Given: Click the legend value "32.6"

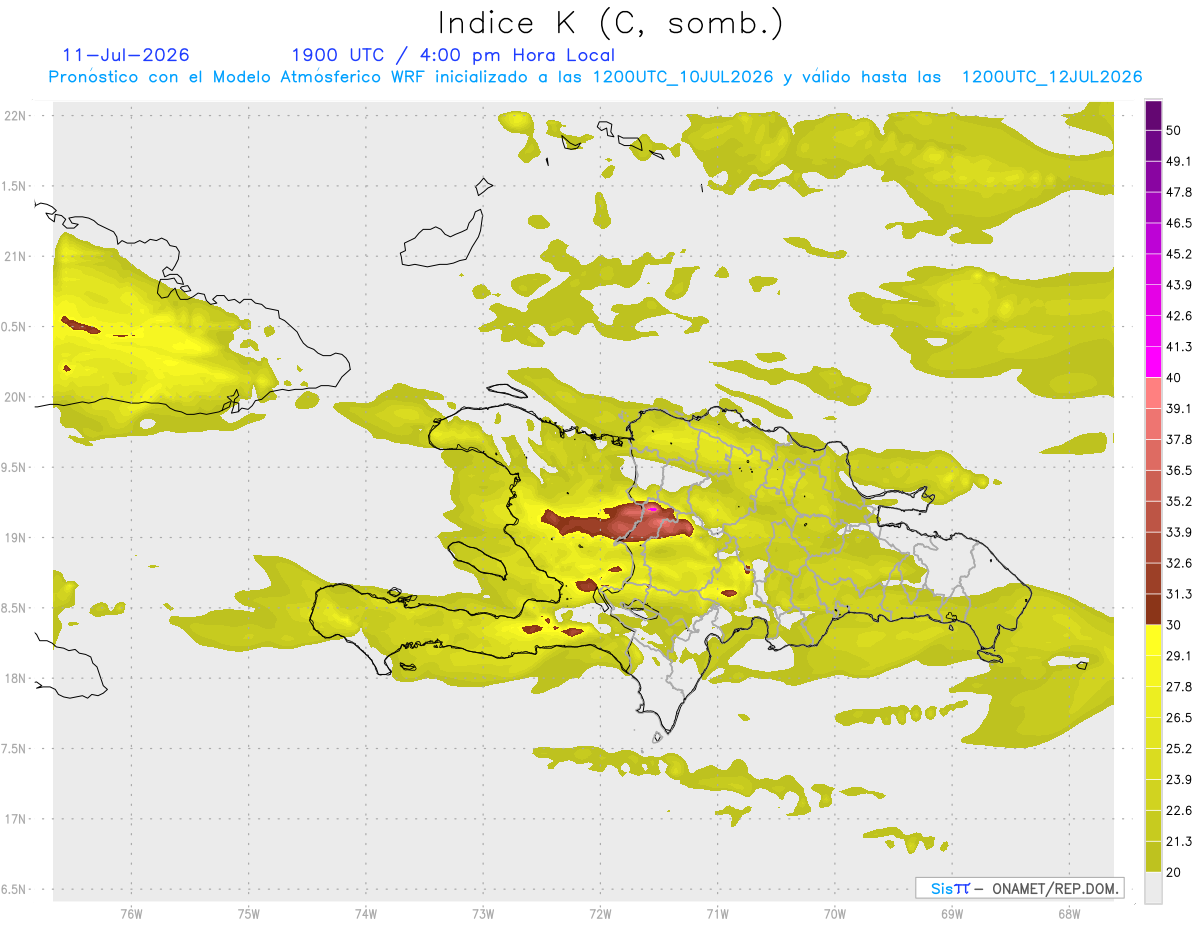Looking at the screenshot, I should [x=1180, y=563].
